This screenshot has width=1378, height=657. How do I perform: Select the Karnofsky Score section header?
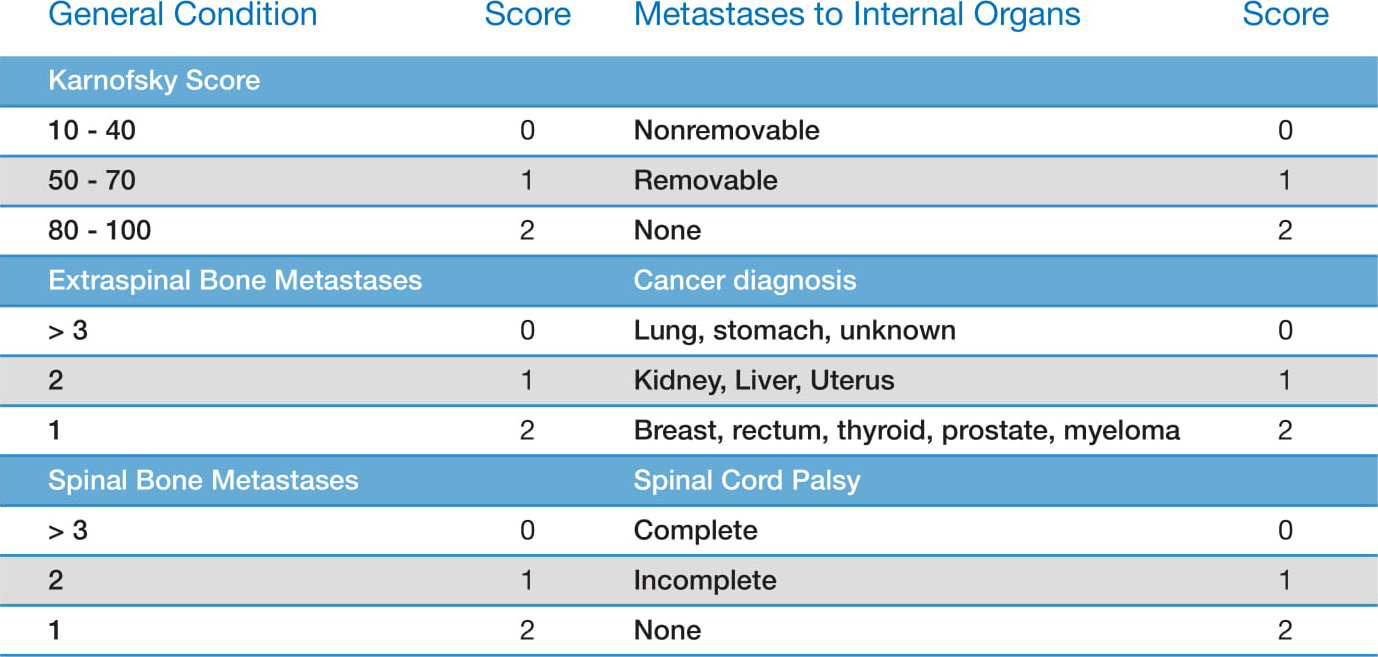click(154, 81)
